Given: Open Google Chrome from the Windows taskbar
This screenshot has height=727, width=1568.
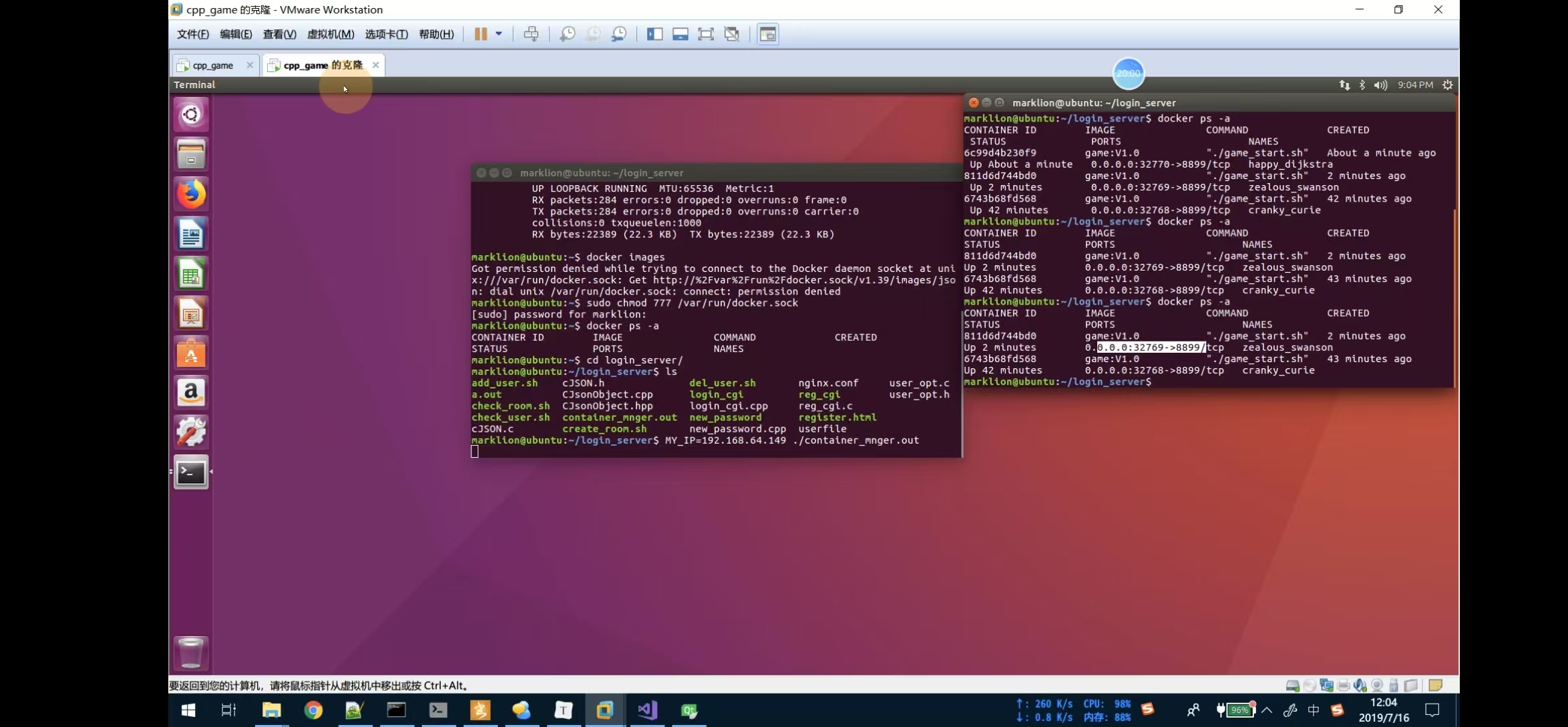Looking at the screenshot, I should 313,710.
